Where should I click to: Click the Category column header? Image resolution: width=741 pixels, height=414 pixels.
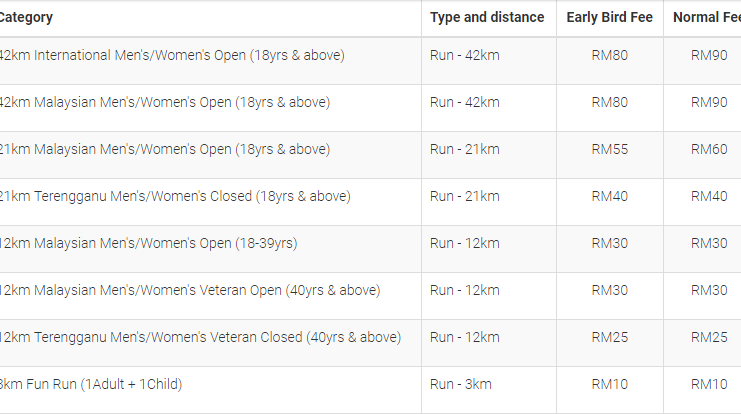26,17
